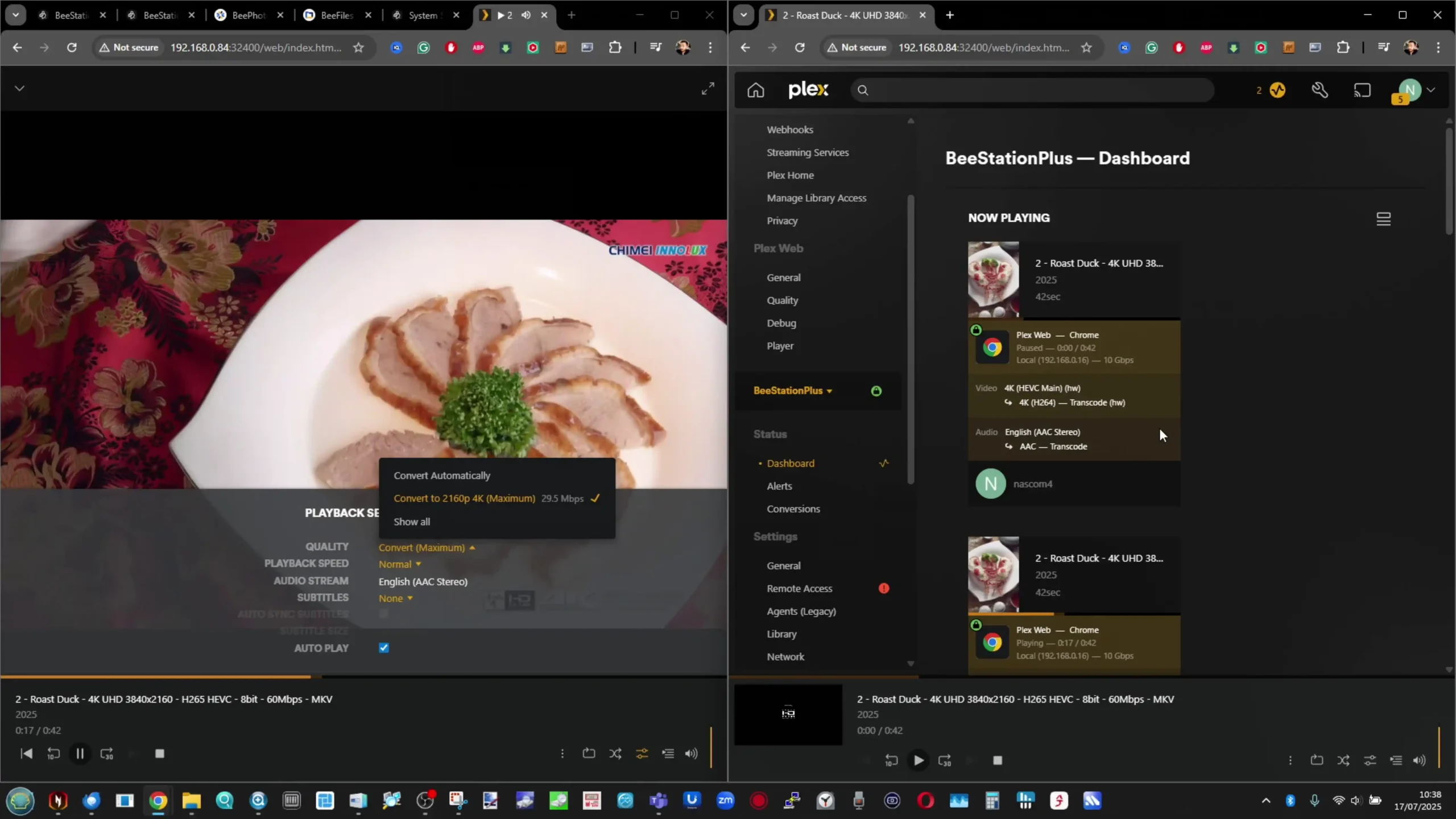This screenshot has width=1456, height=819.
Task: Open Extensions puzzle icon in left browser
Action: coord(615,48)
